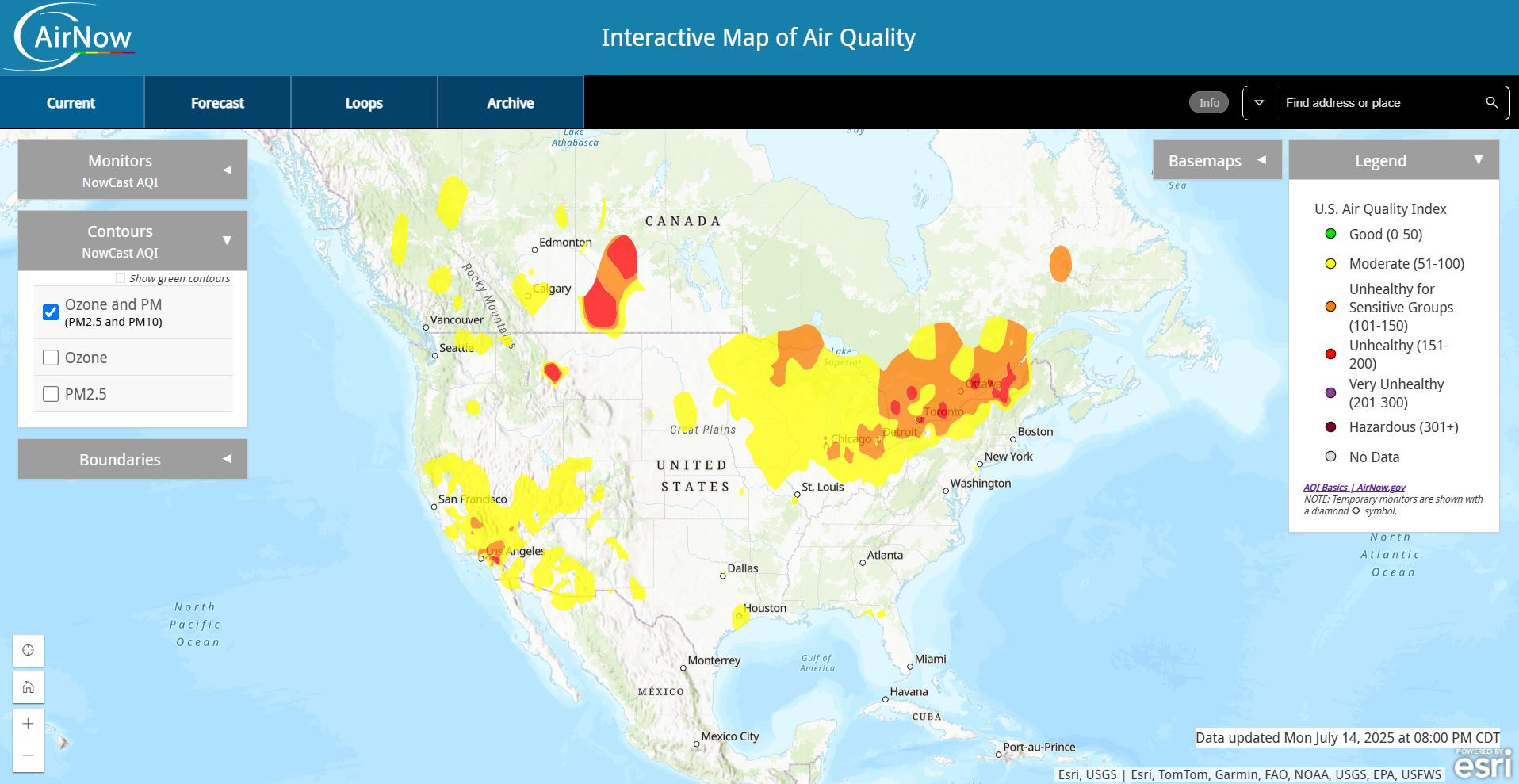Collapse the Legend panel
This screenshot has height=784, width=1519.
pyautogui.click(x=1394, y=160)
